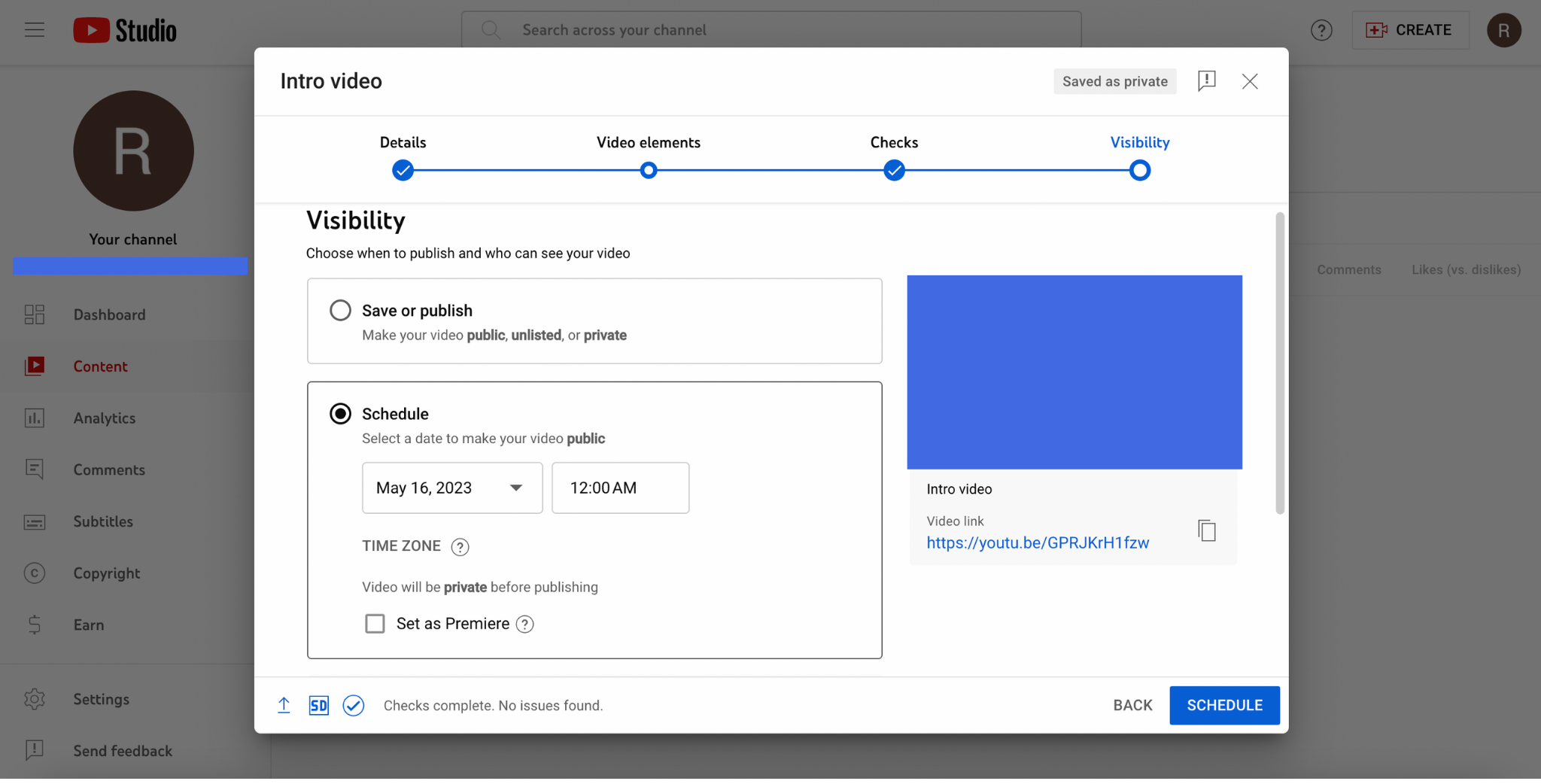Image resolution: width=1541 pixels, height=784 pixels.
Task: Open the 12:00 AM time field
Action: click(620, 488)
